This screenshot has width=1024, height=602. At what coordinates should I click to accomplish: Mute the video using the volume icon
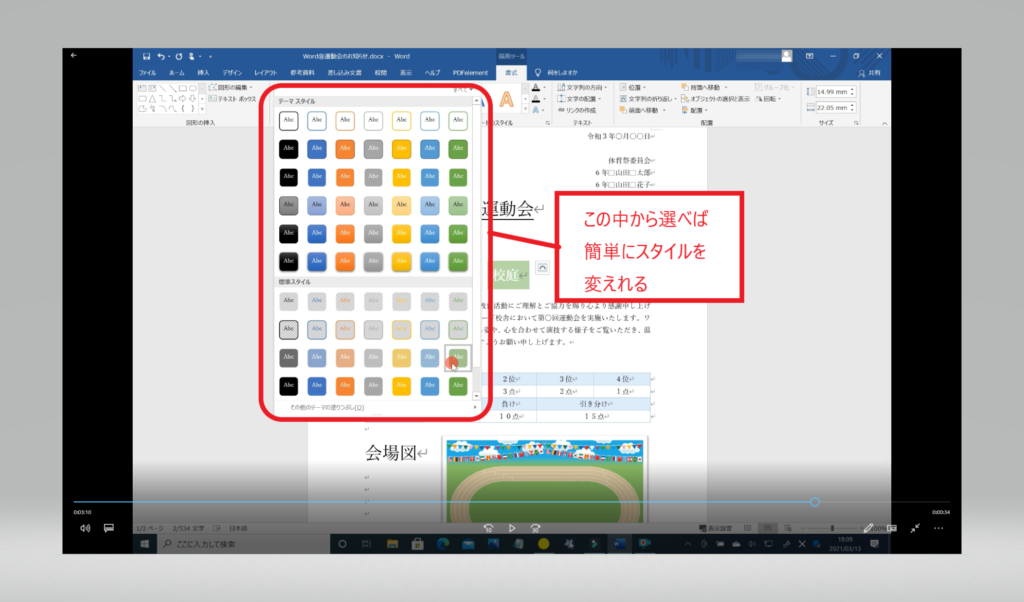coord(85,527)
